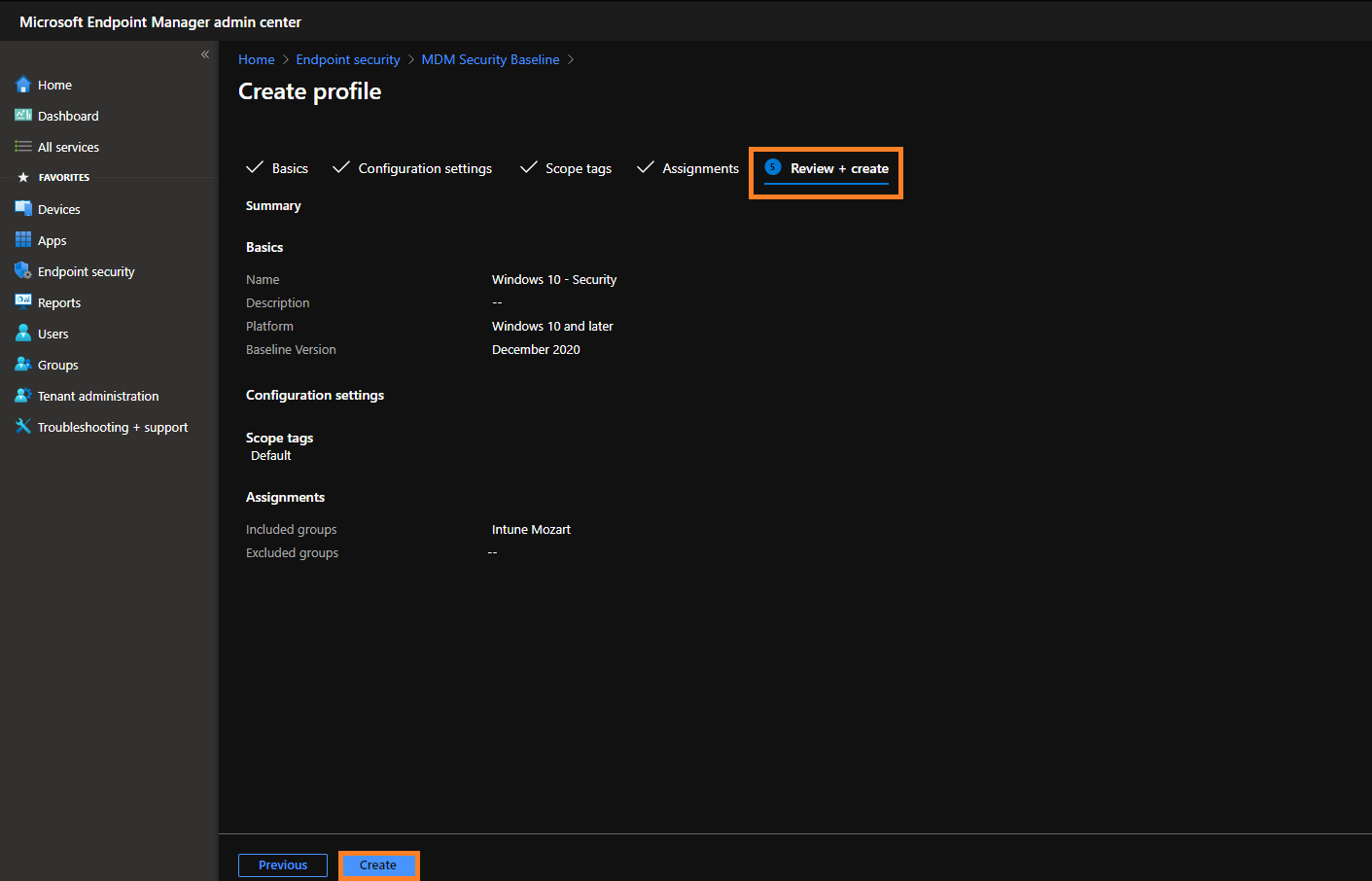
Task: Click the 'Summary' heading
Action: tap(273, 205)
